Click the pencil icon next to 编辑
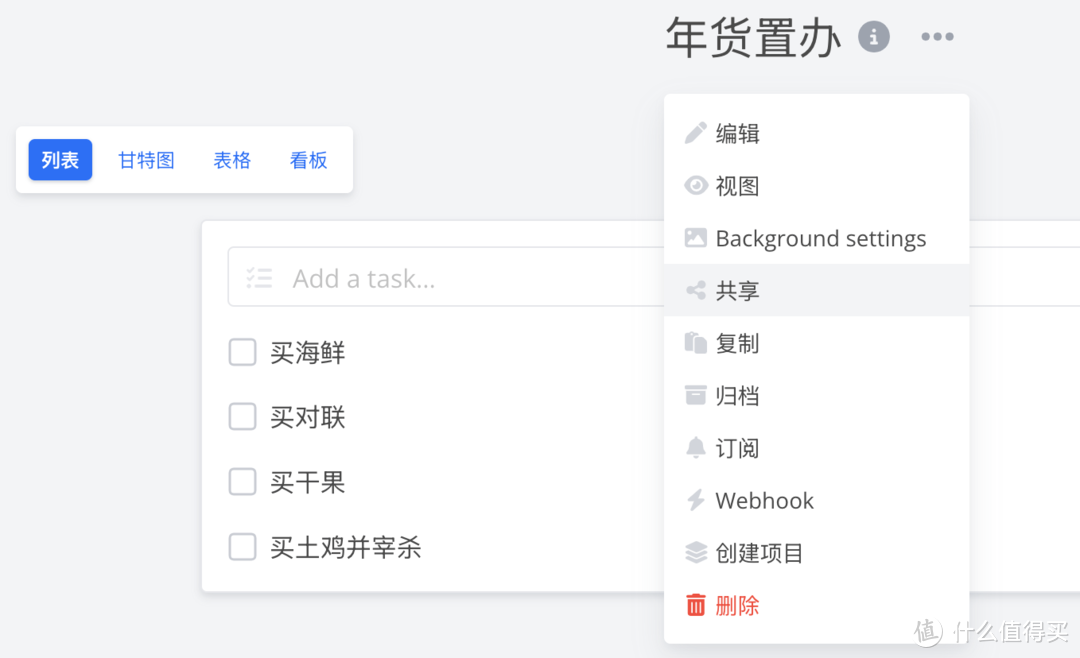 pos(697,132)
